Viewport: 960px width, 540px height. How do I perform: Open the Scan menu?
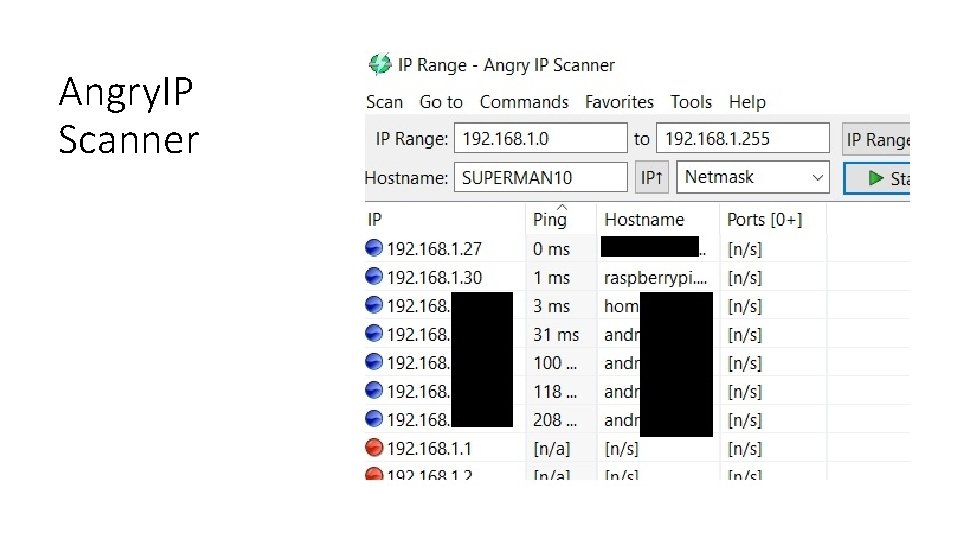(384, 102)
